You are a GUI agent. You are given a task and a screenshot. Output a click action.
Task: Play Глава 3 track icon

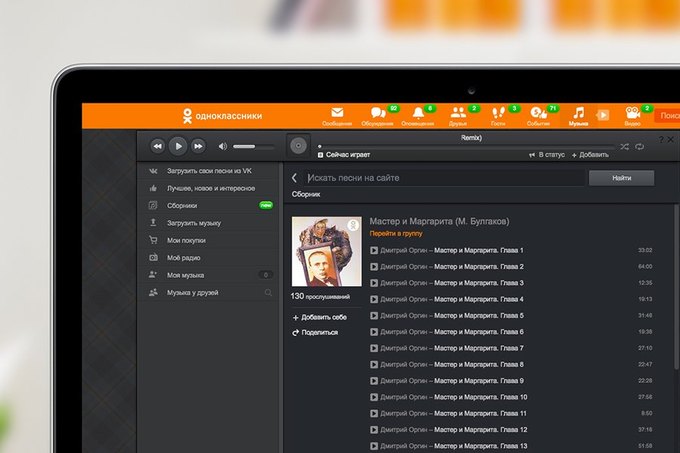(x=374, y=283)
